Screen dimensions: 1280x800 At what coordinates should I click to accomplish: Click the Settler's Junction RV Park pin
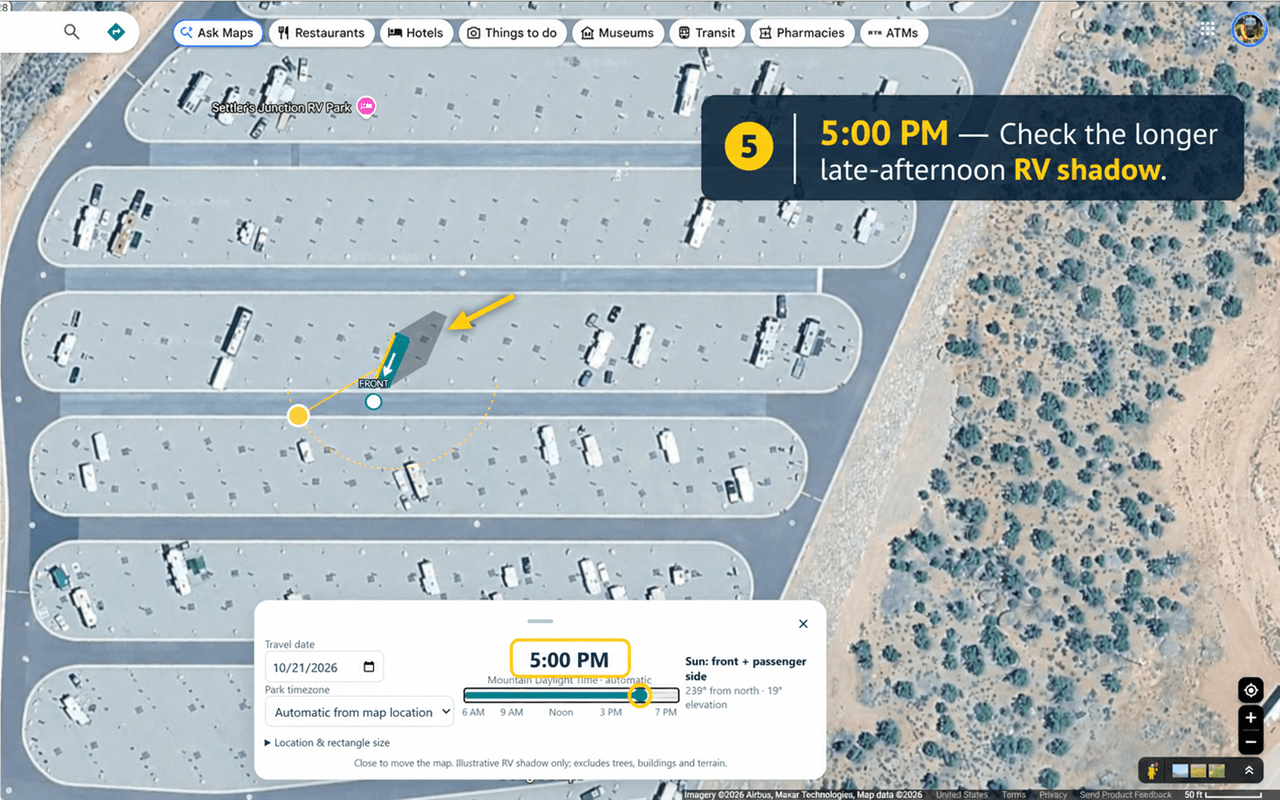366,105
